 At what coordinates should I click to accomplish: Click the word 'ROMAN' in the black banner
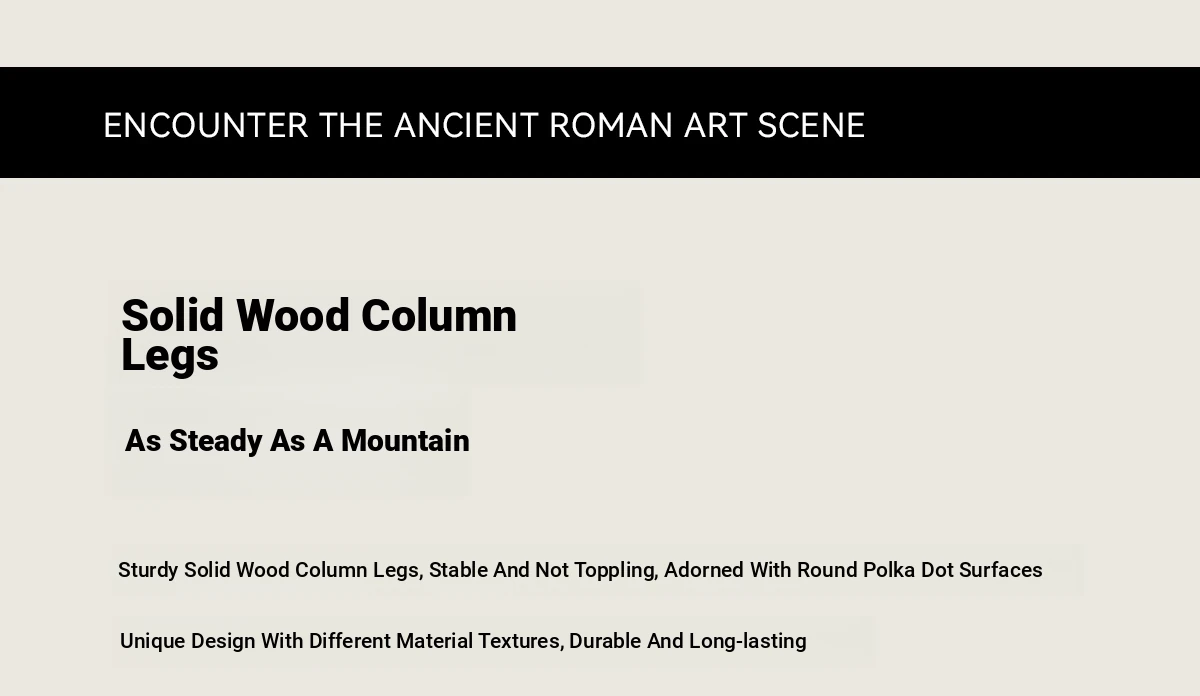coord(611,125)
